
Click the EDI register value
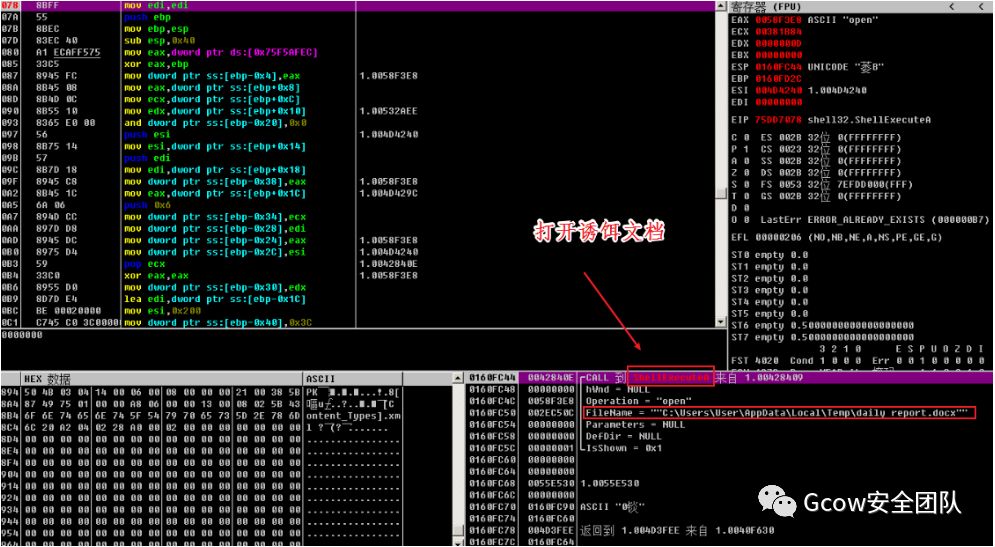pyautogui.click(x=779, y=102)
